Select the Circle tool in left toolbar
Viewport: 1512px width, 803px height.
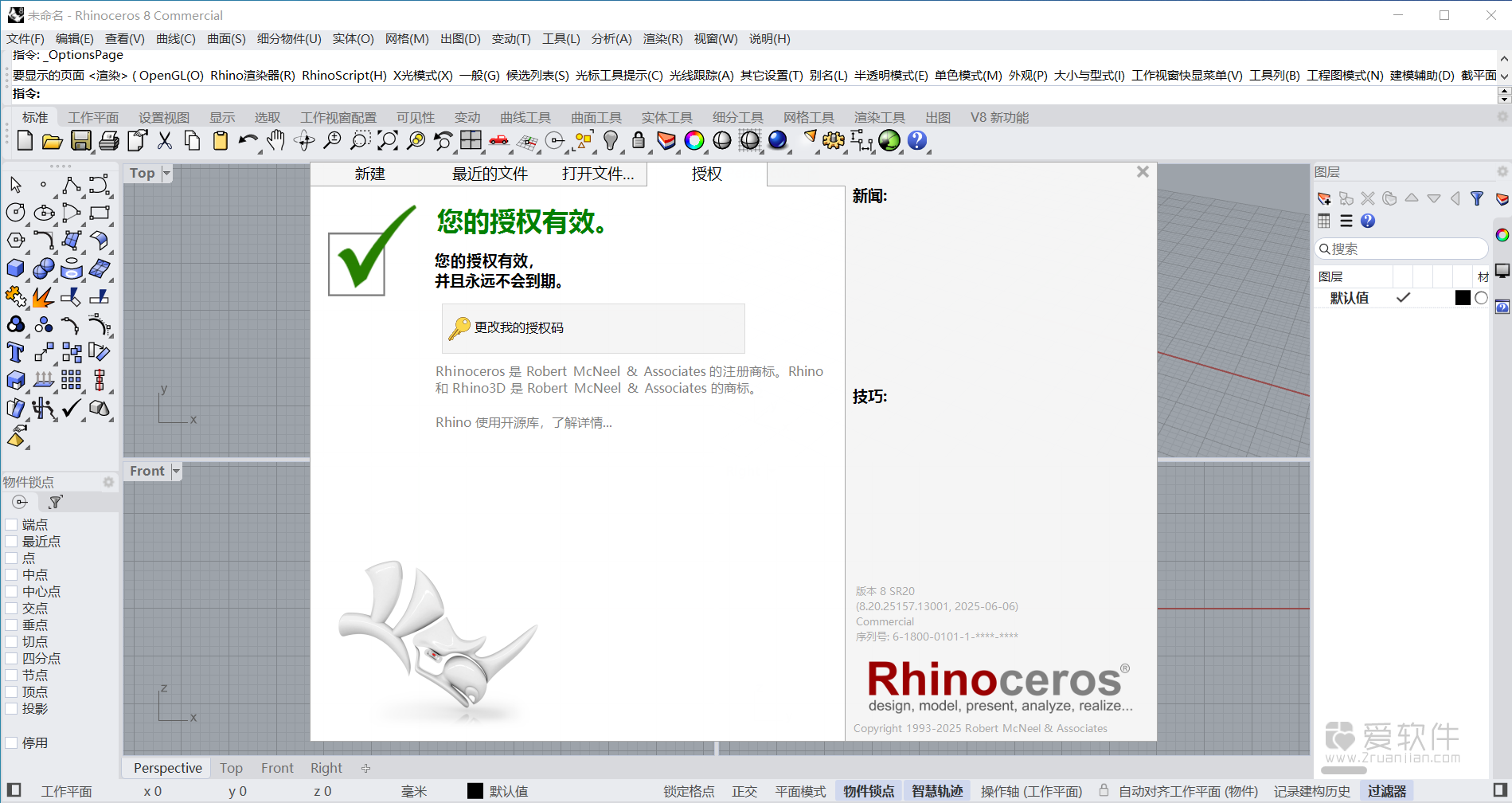pyautogui.click(x=15, y=213)
